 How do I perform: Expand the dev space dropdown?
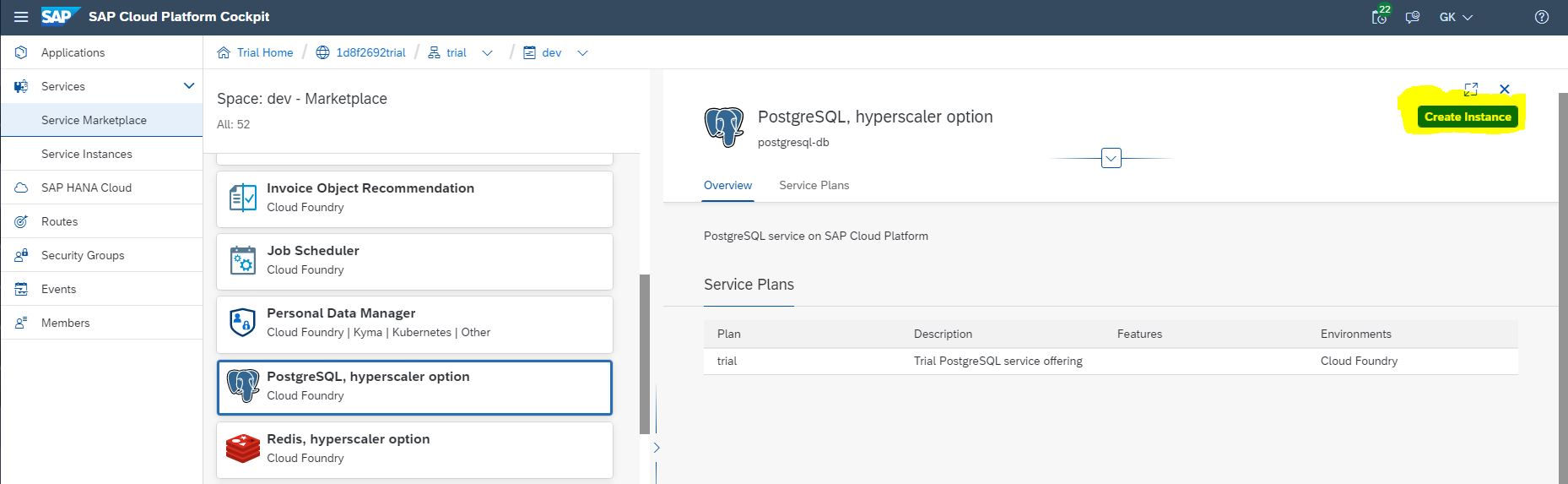pyautogui.click(x=582, y=53)
